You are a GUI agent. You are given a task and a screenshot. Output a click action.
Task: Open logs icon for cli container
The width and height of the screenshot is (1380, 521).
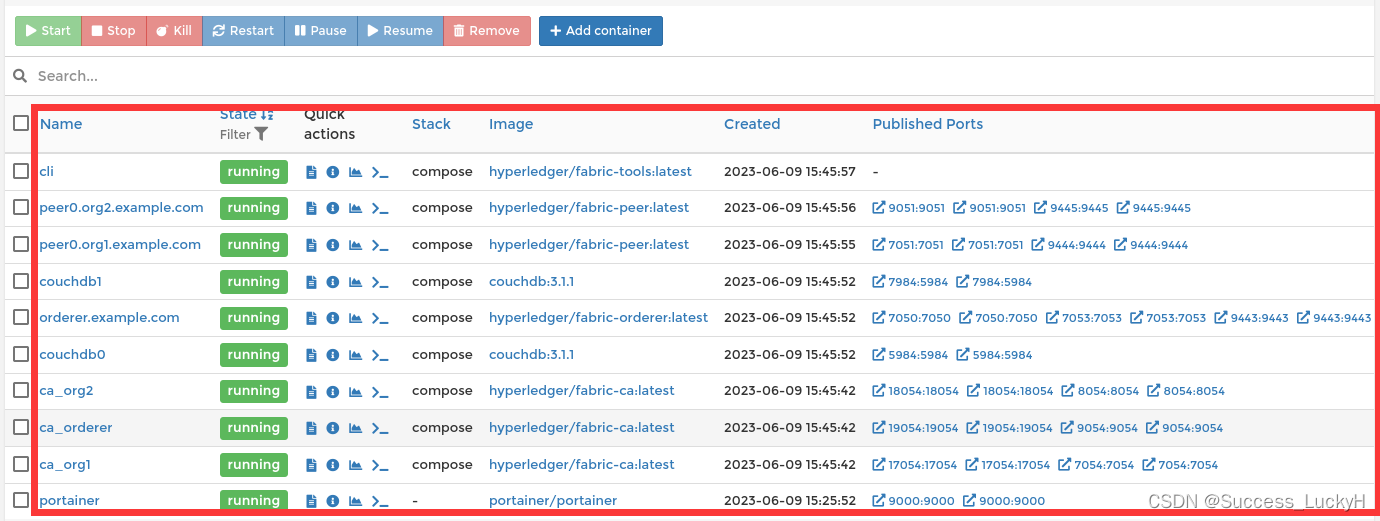311,172
